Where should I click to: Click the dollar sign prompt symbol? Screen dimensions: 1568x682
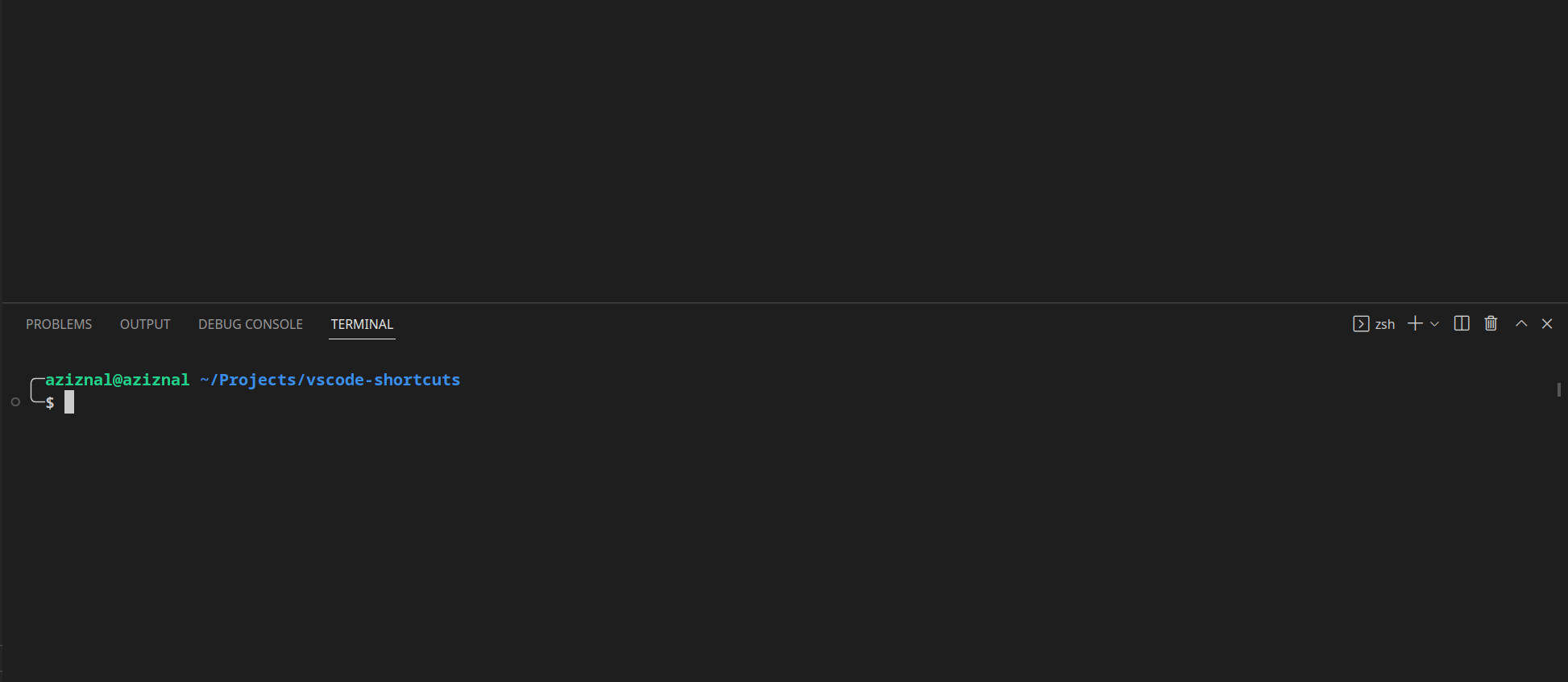pos(50,402)
